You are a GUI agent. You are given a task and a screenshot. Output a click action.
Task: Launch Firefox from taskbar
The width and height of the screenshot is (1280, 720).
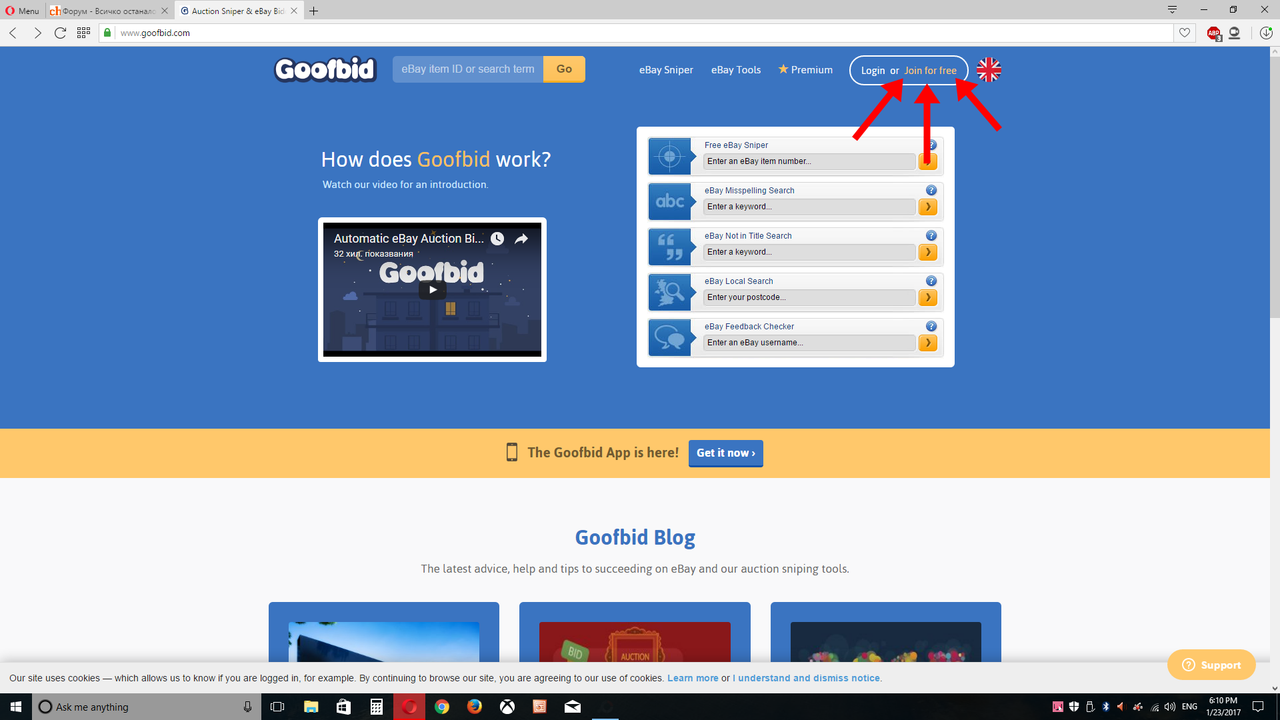coord(475,707)
